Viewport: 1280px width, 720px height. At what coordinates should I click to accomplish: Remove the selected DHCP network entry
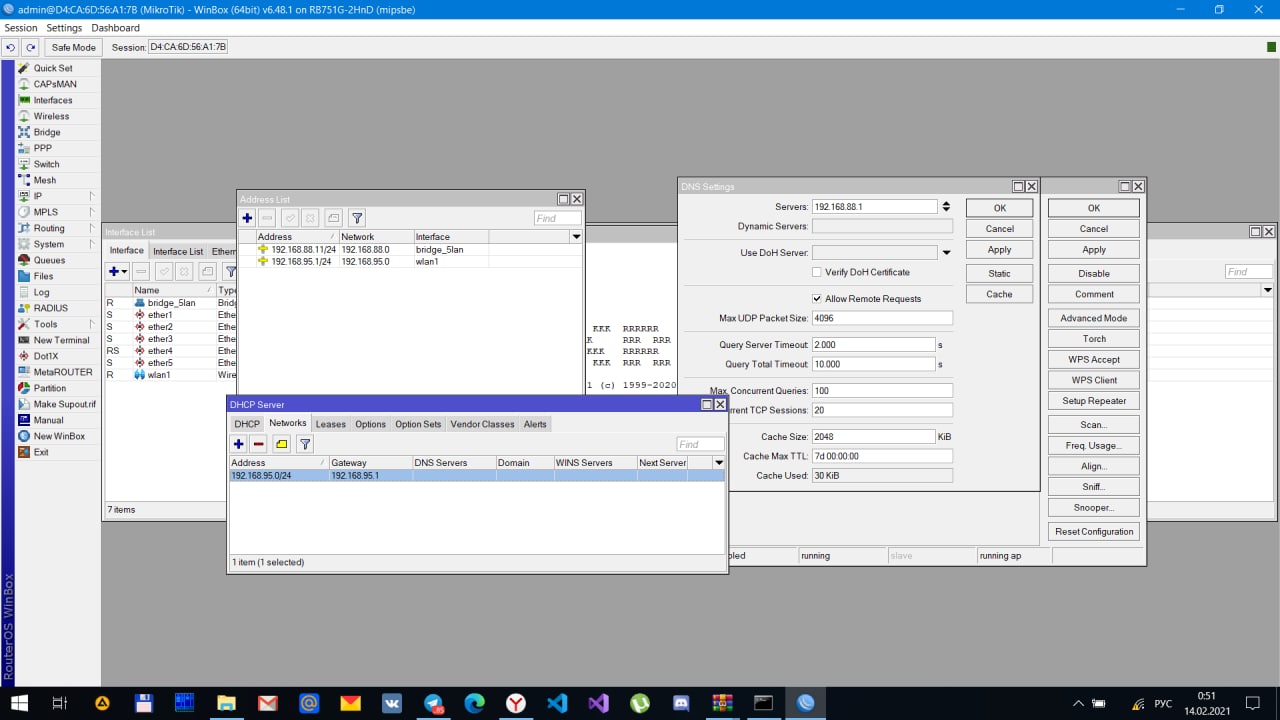click(259, 444)
